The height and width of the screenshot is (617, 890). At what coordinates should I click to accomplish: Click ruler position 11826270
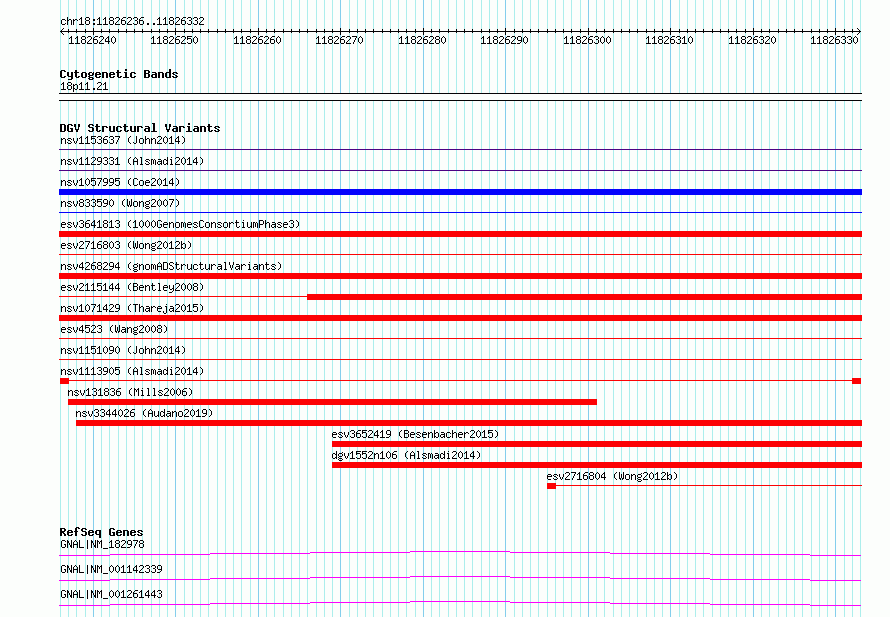point(339,40)
